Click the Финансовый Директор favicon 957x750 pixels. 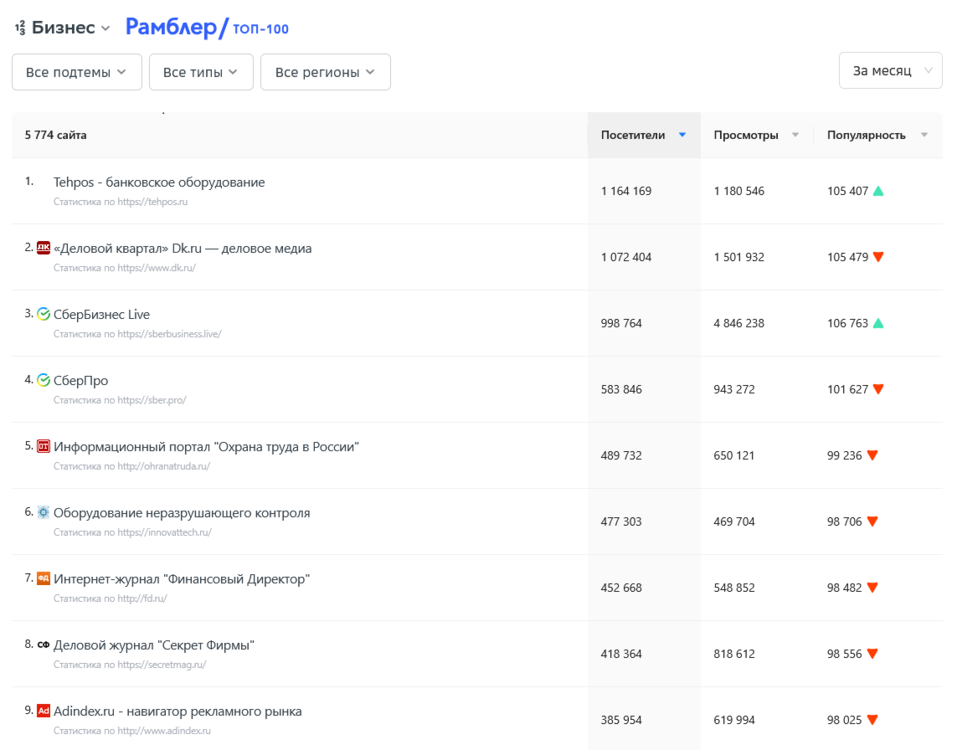point(43,579)
